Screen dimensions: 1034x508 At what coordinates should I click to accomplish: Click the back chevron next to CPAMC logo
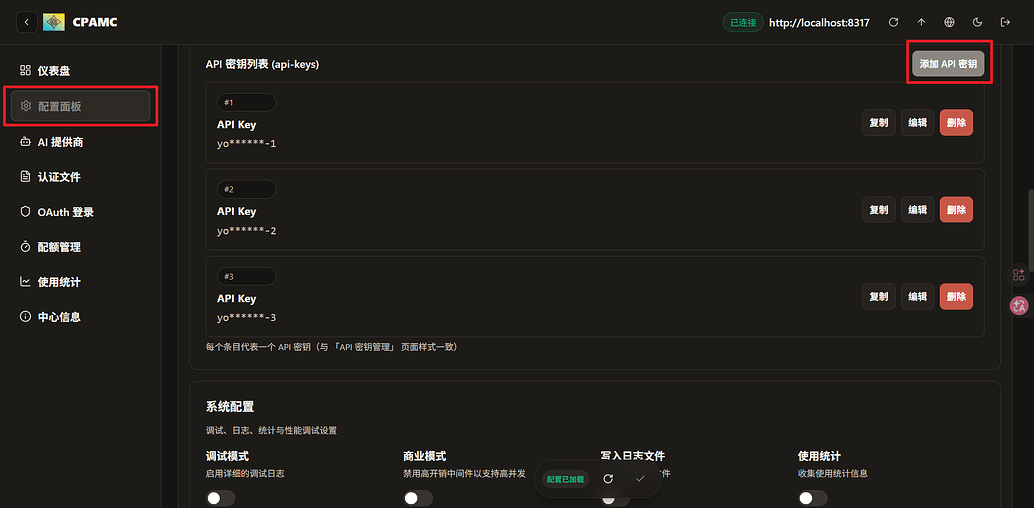click(26, 22)
